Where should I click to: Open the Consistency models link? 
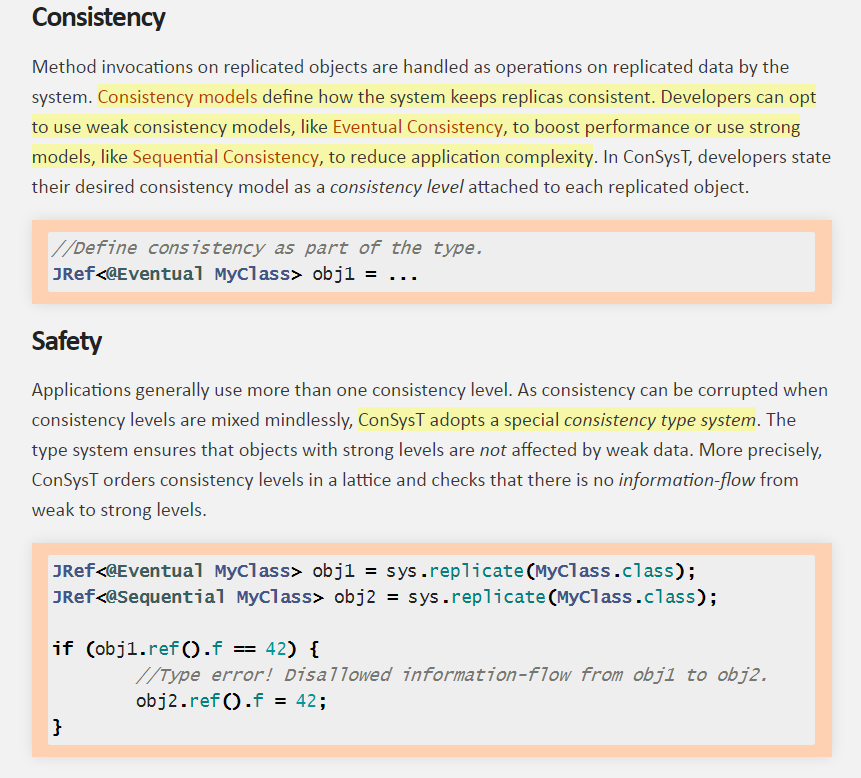click(177, 97)
